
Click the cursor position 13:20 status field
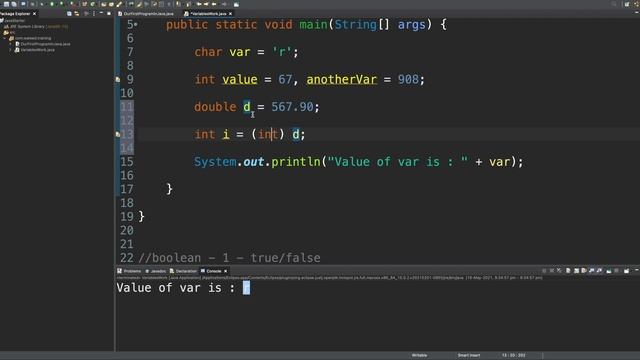(513, 356)
